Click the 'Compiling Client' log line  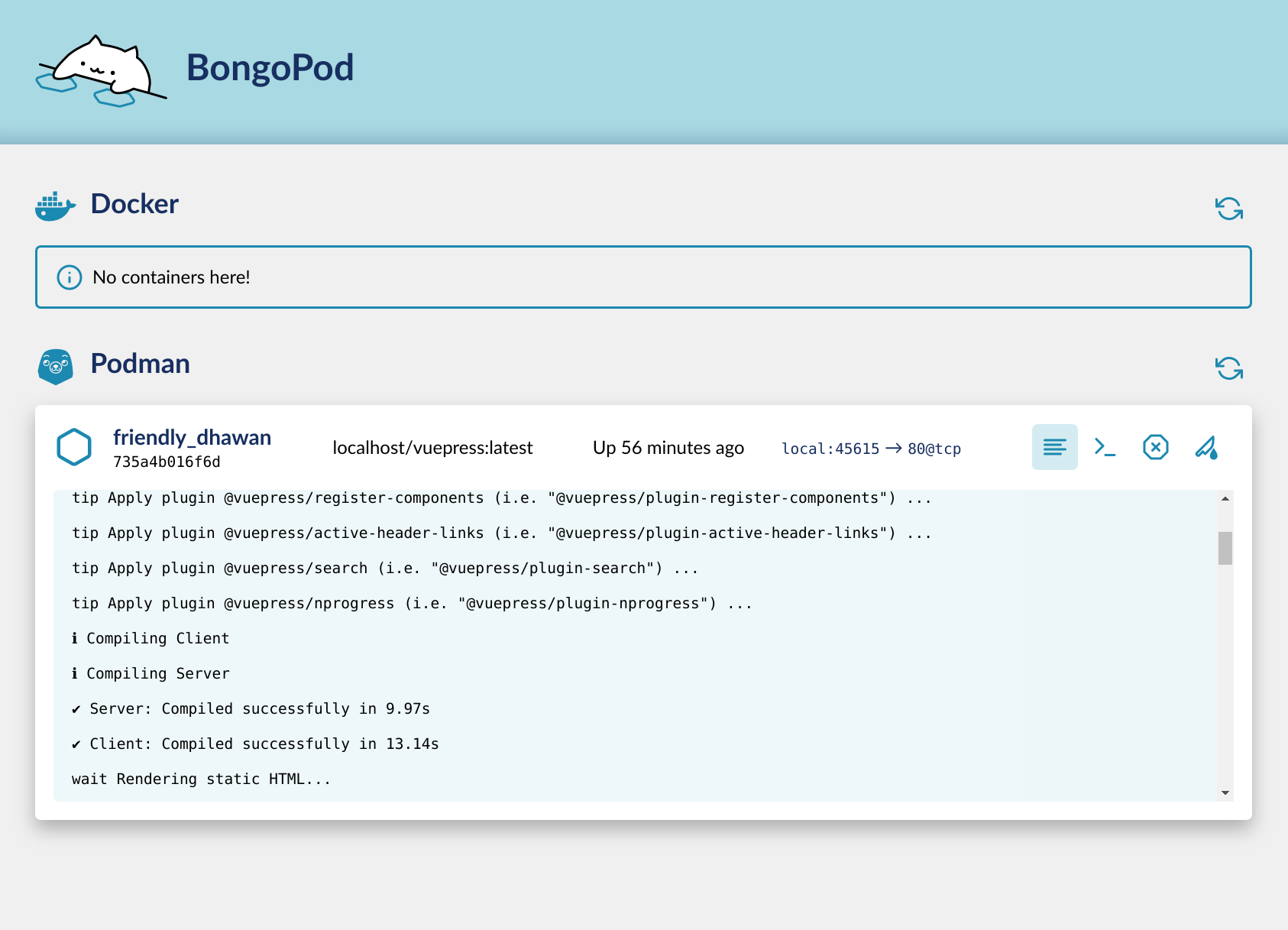coord(150,638)
